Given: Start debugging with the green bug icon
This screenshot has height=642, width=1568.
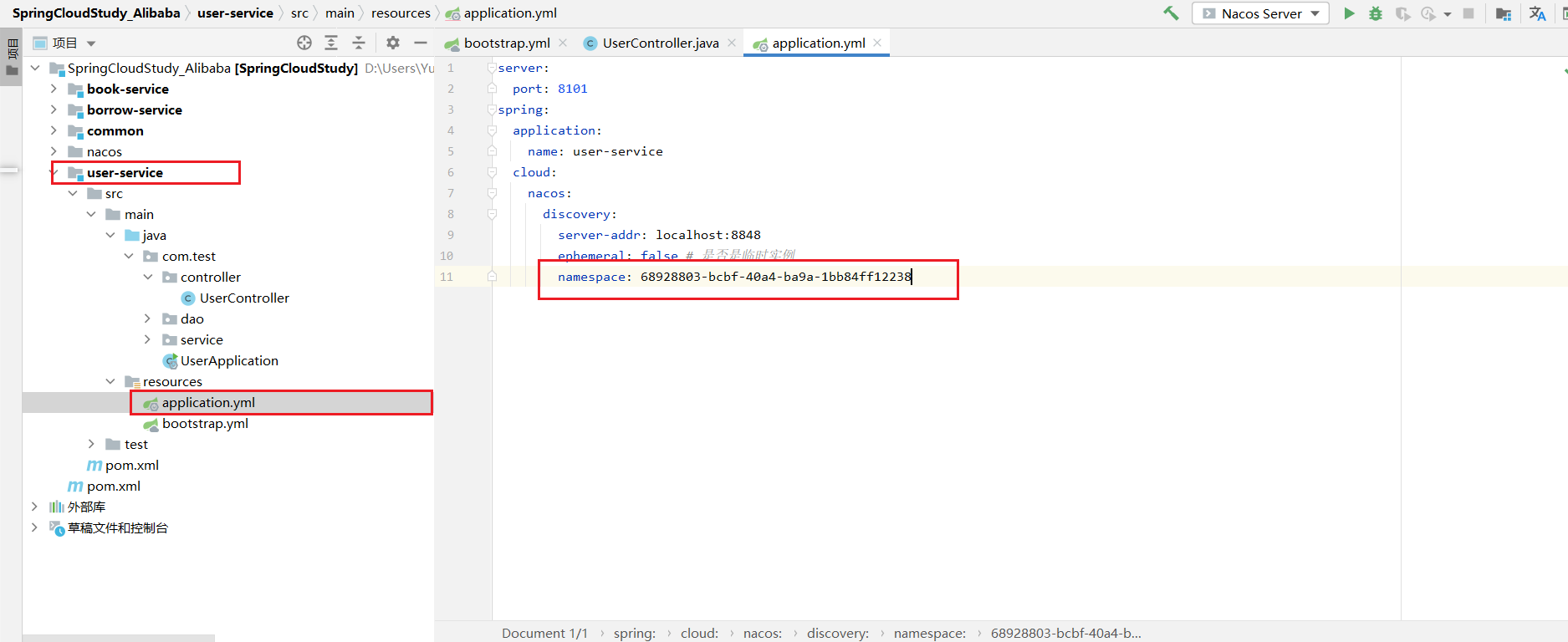Looking at the screenshot, I should point(1376,13).
